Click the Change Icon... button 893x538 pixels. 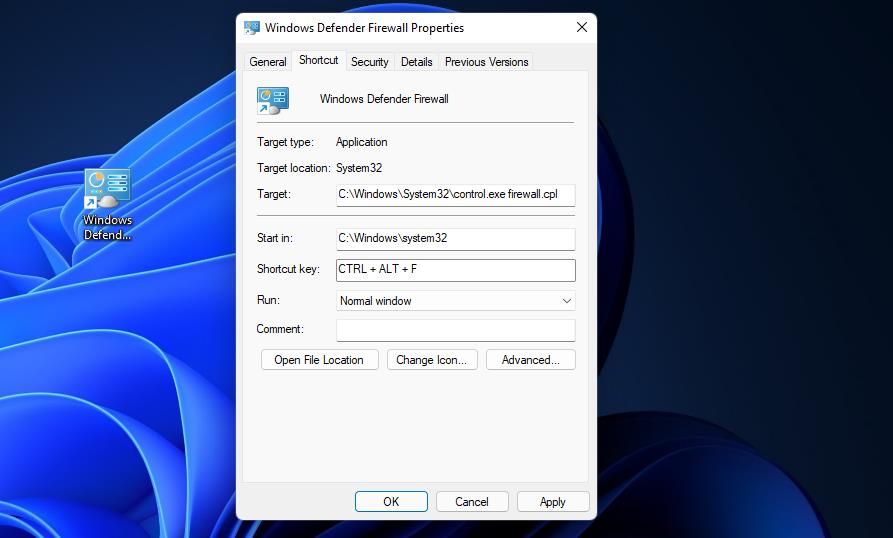click(432, 360)
